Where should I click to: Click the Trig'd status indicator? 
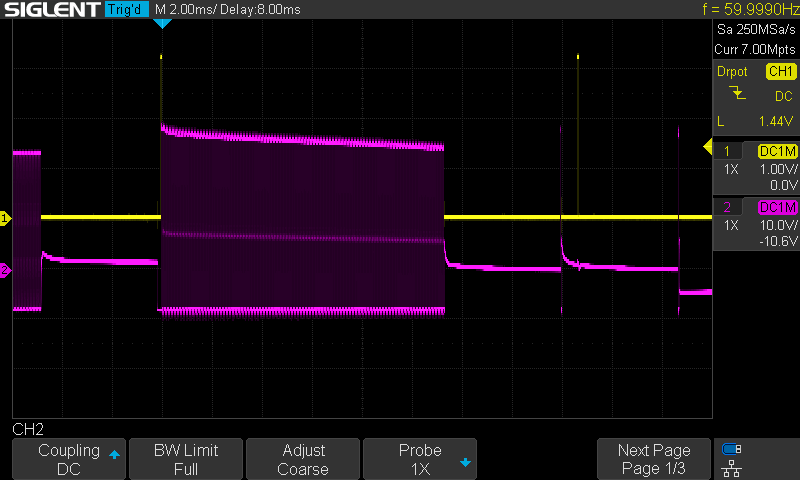pyautogui.click(x=126, y=9)
